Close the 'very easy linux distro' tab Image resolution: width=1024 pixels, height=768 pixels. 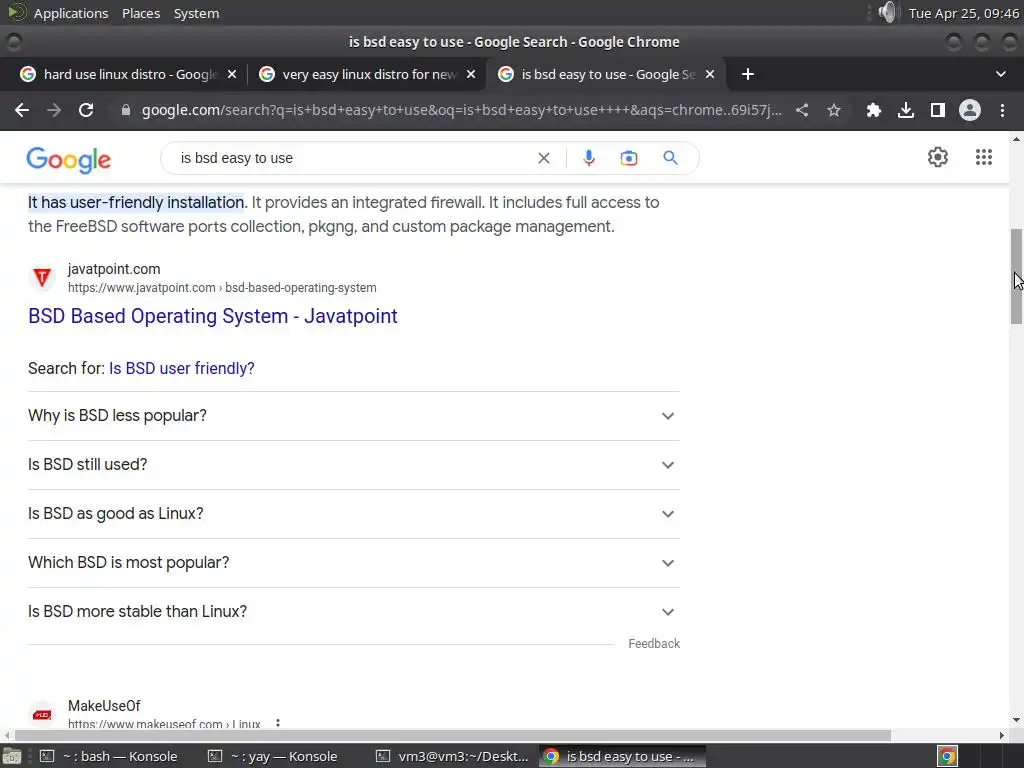pos(470,74)
